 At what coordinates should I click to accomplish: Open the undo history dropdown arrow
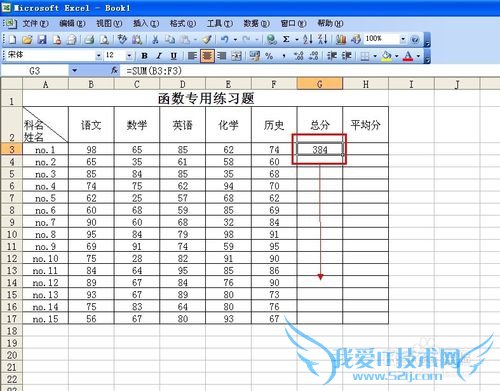point(235,40)
